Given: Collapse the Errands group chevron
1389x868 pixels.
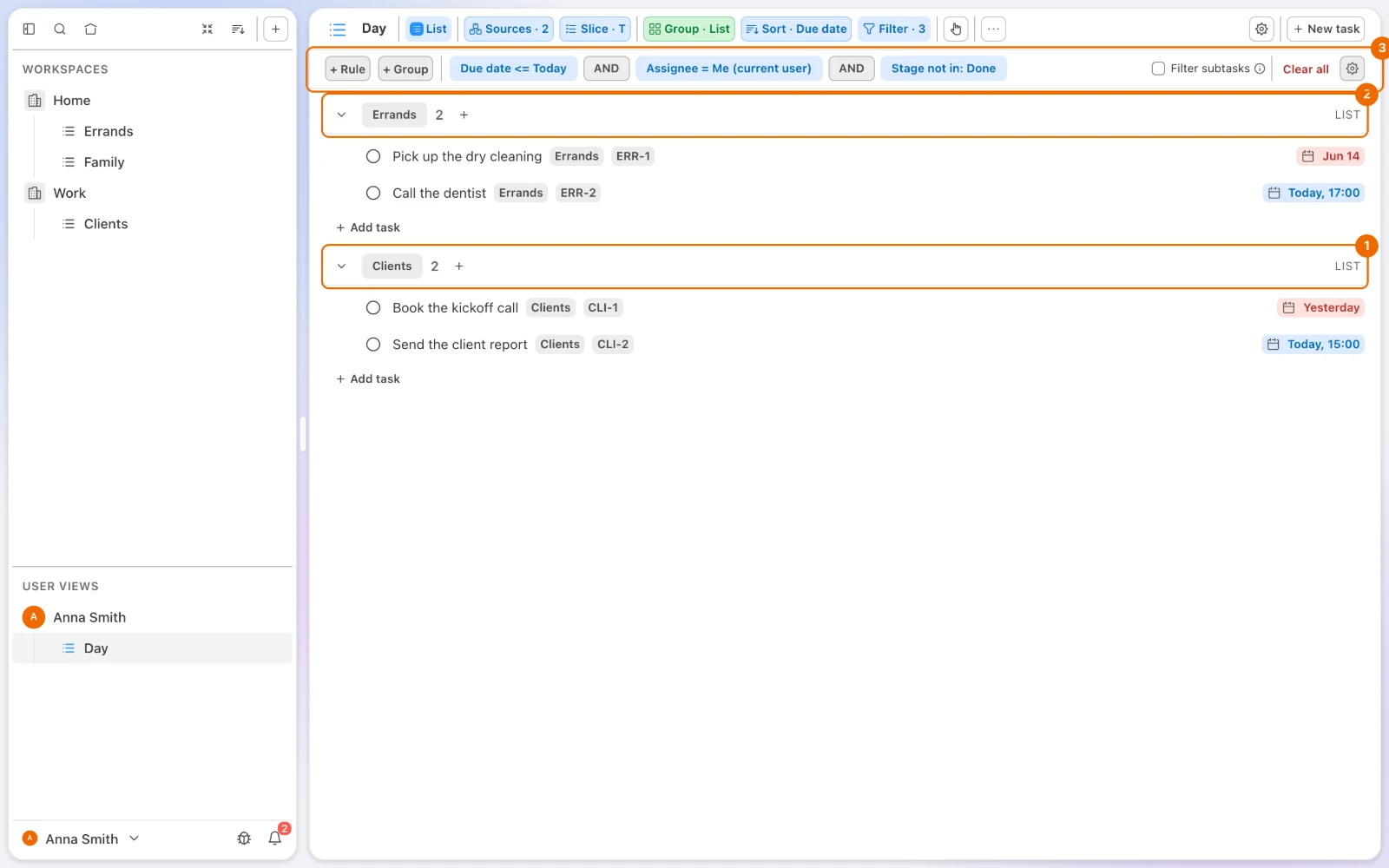Looking at the screenshot, I should [x=342, y=115].
